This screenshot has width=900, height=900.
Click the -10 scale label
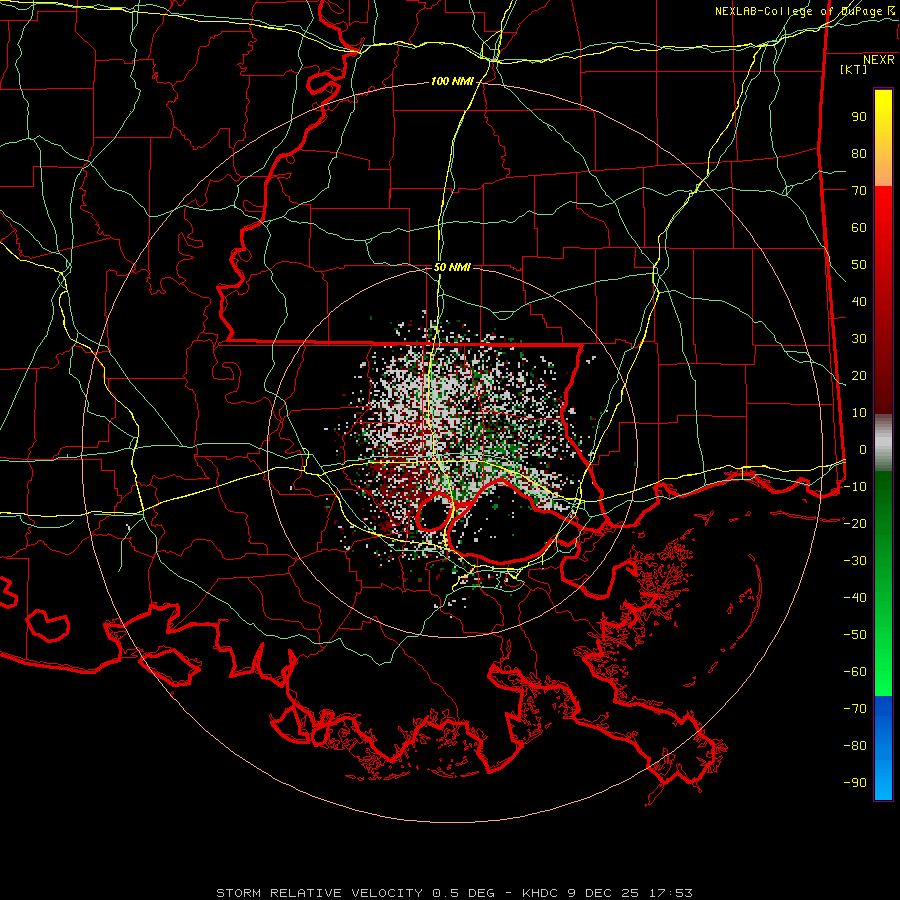point(855,487)
